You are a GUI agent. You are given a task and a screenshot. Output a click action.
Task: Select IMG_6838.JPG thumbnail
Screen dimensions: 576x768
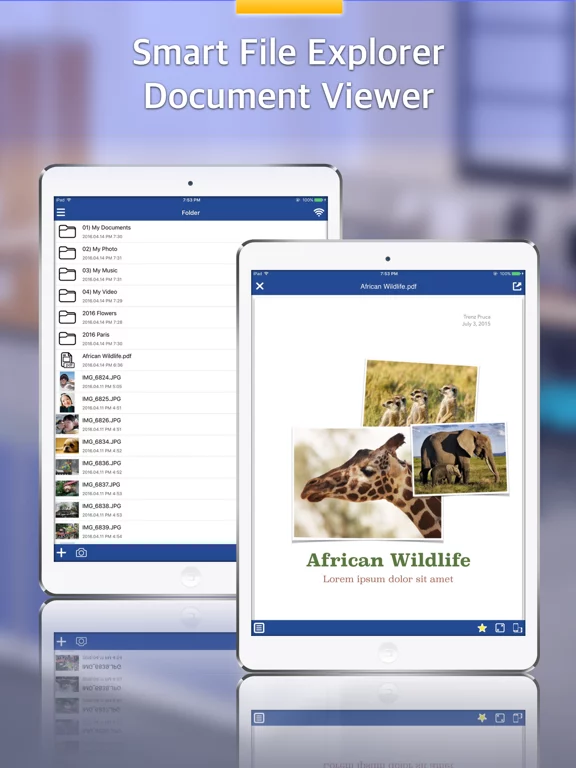[x=67, y=510]
